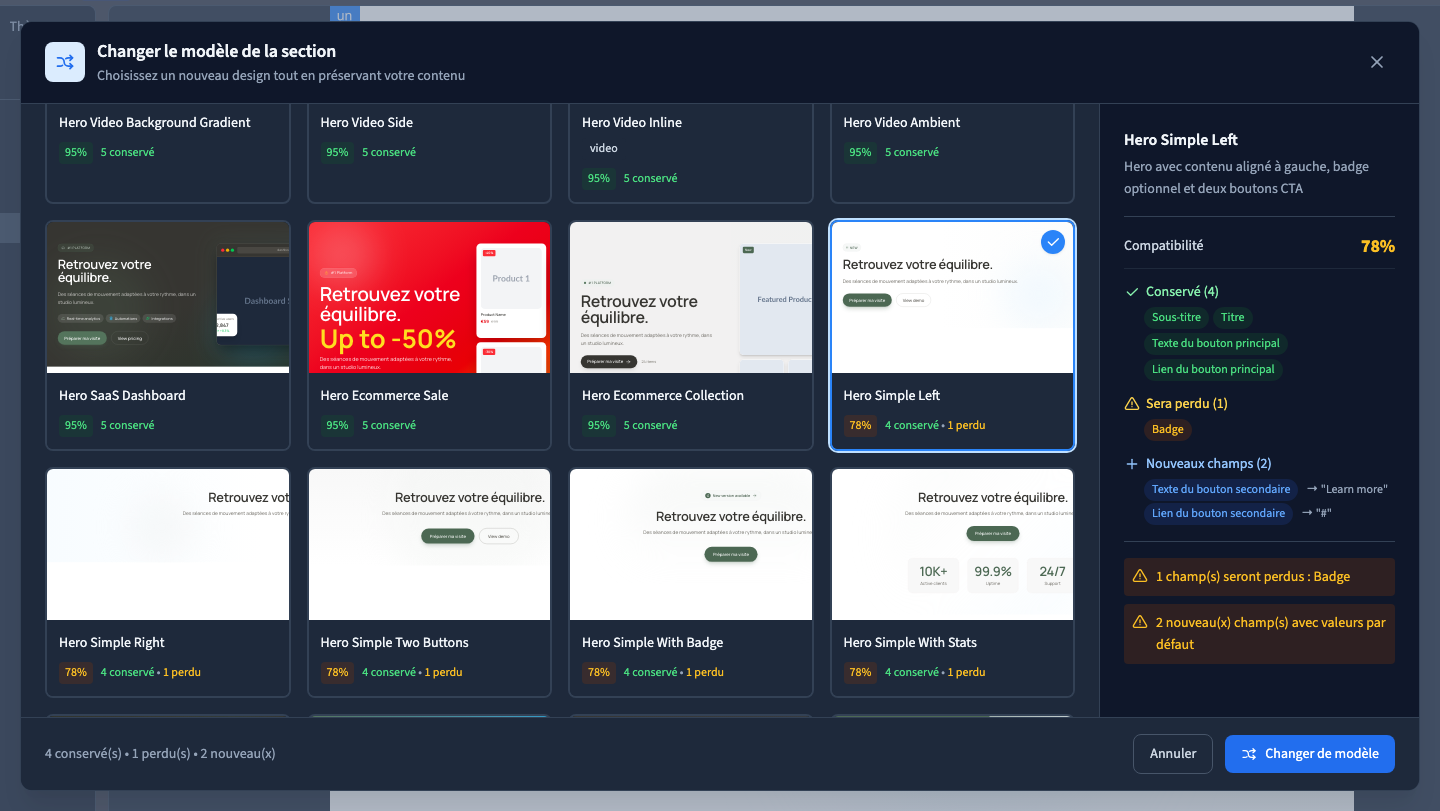The height and width of the screenshot is (811, 1440).
Task: Select the Hero SaaS Dashboard template thumbnail
Action: (168, 297)
